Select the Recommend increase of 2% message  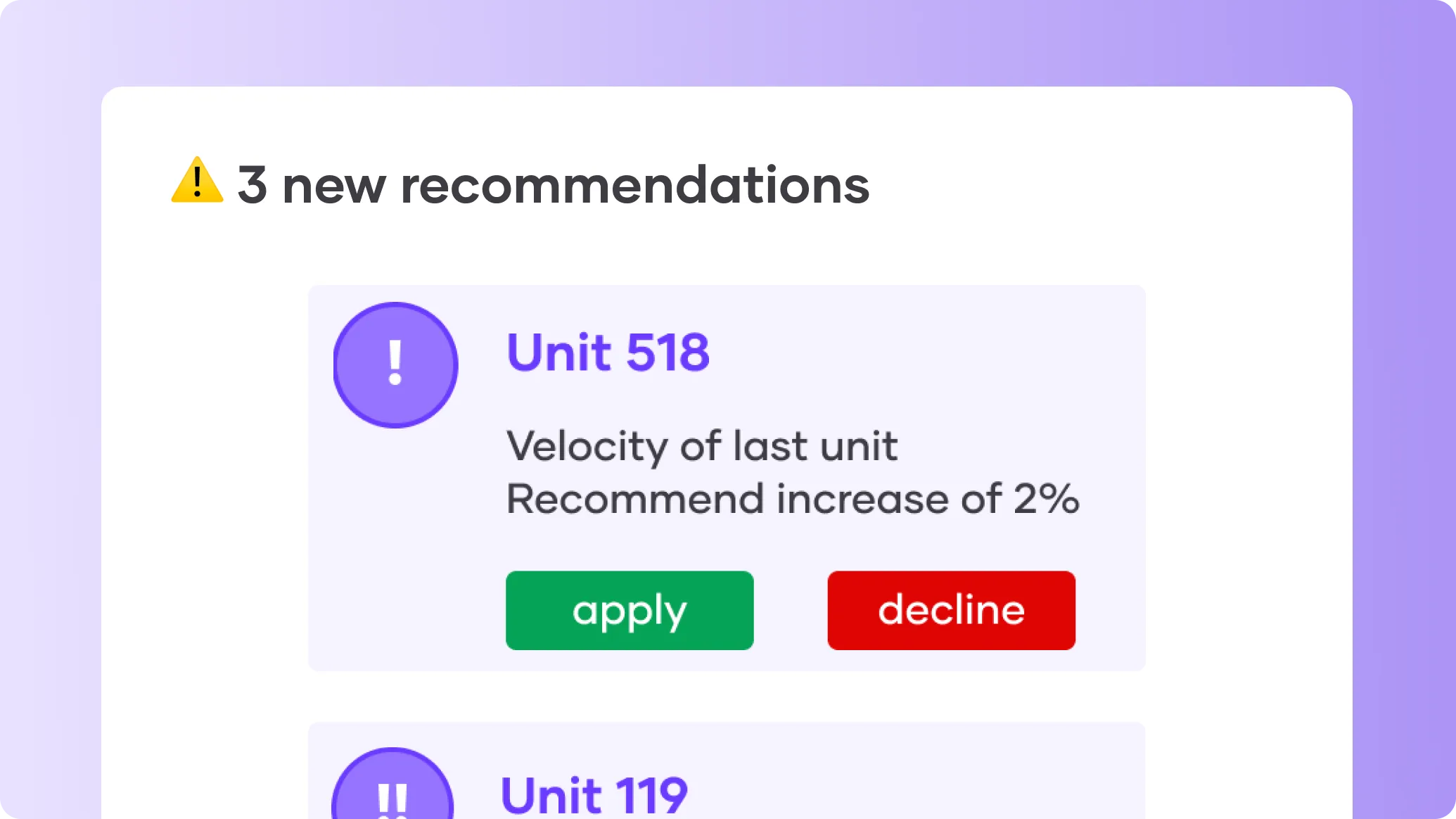[792, 500]
